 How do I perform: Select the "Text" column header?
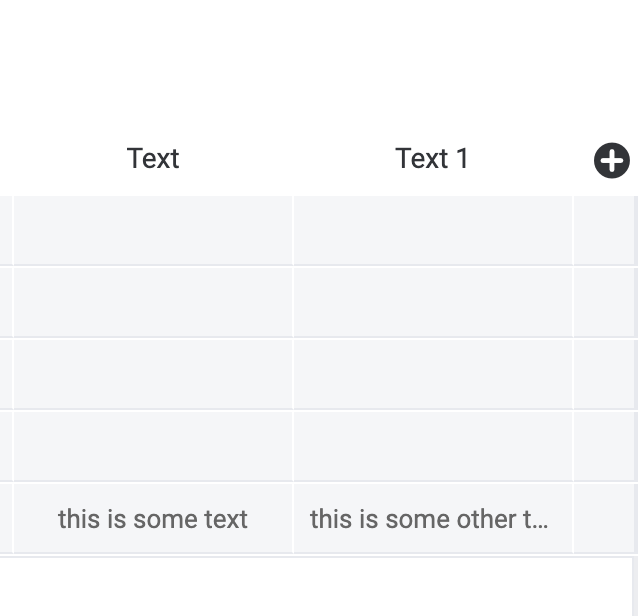click(x=153, y=158)
